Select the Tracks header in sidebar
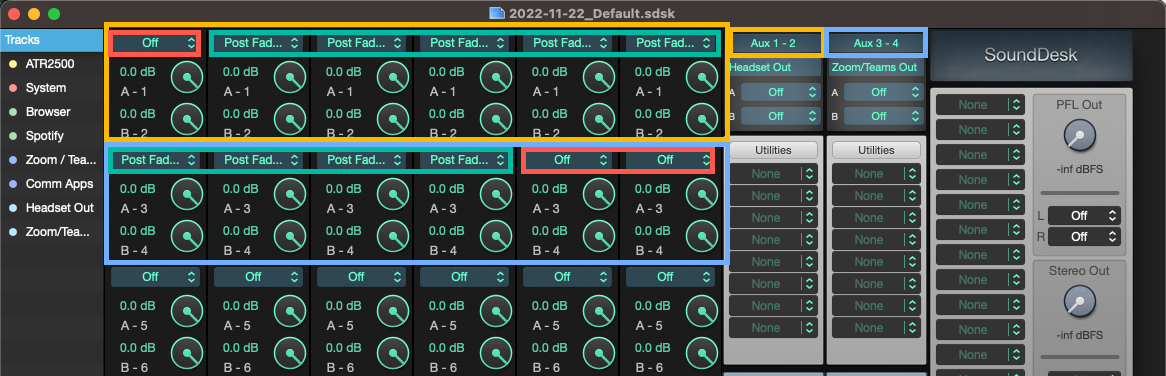1166x376 pixels. coord(51,40)
